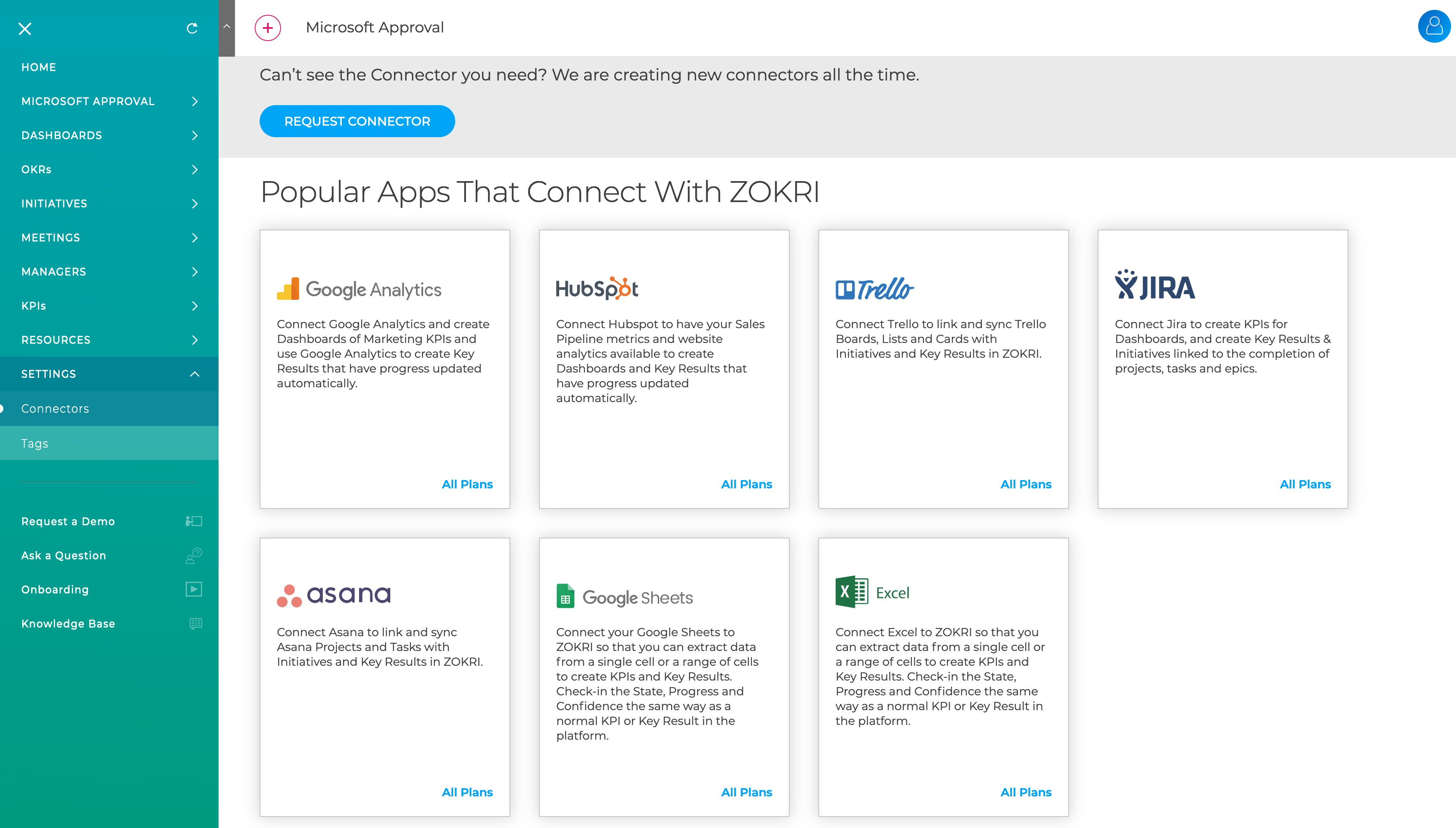
Task: Select Tags under Settings
Action: [109, 443]
